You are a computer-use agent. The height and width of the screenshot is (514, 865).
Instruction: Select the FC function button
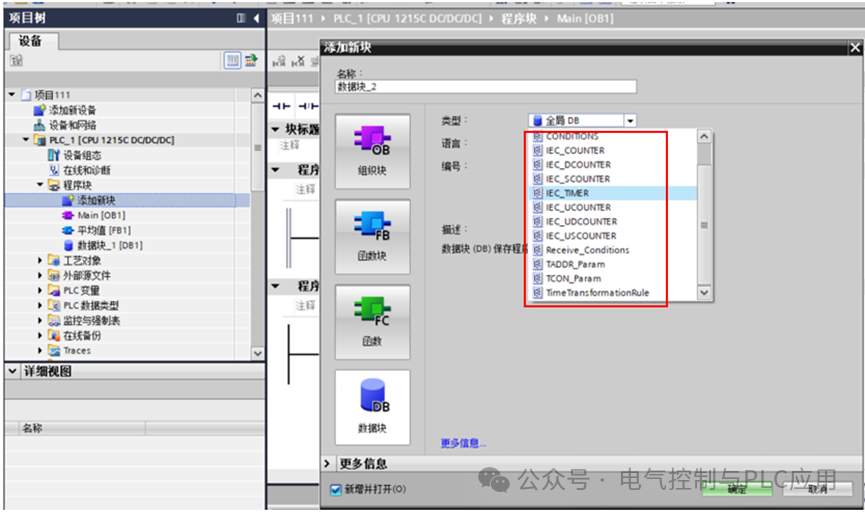372,322
